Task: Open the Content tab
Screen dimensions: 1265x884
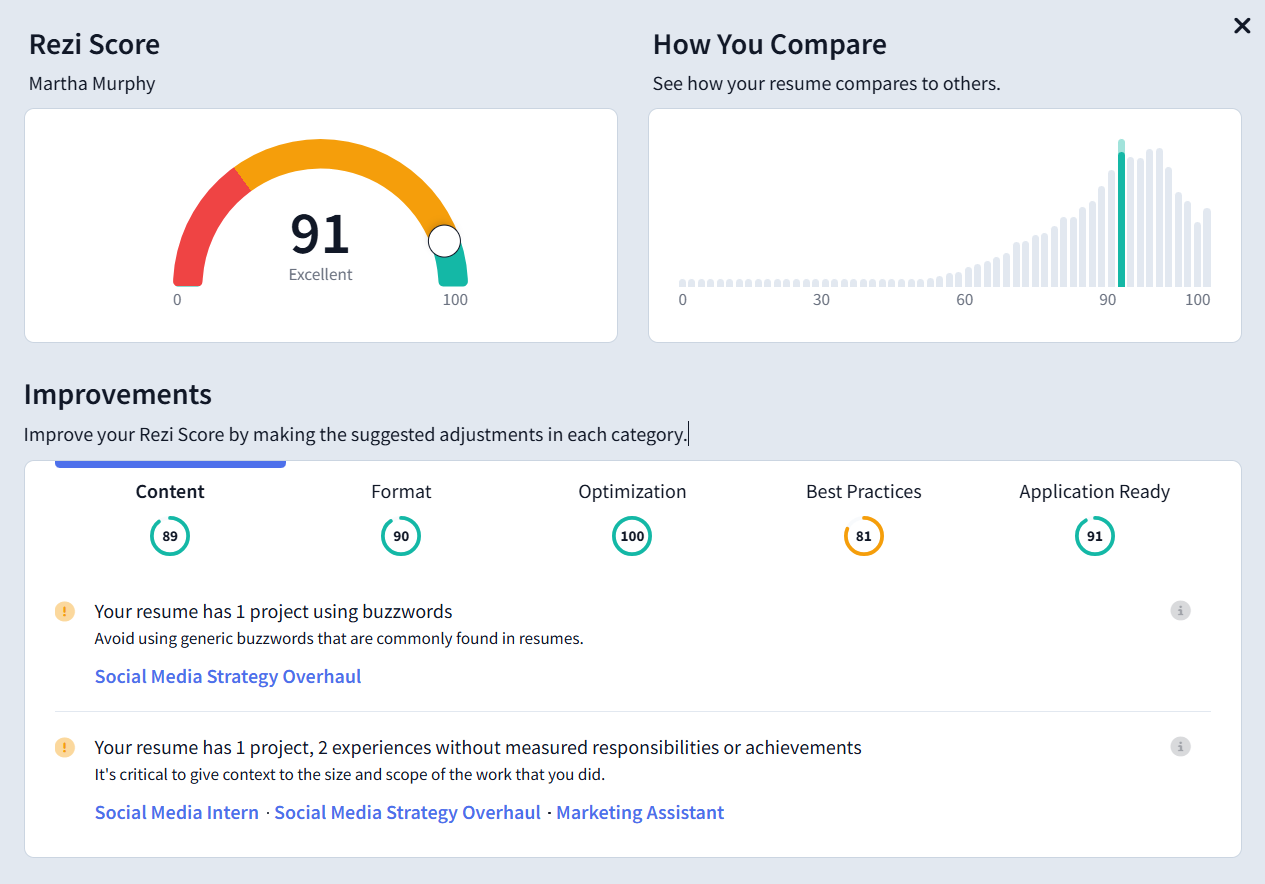Action: click(170, 492)
